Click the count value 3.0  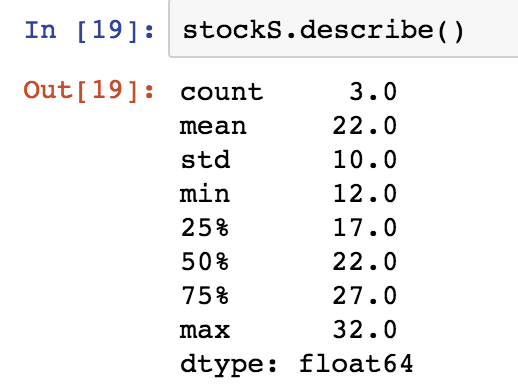point(373,92)
